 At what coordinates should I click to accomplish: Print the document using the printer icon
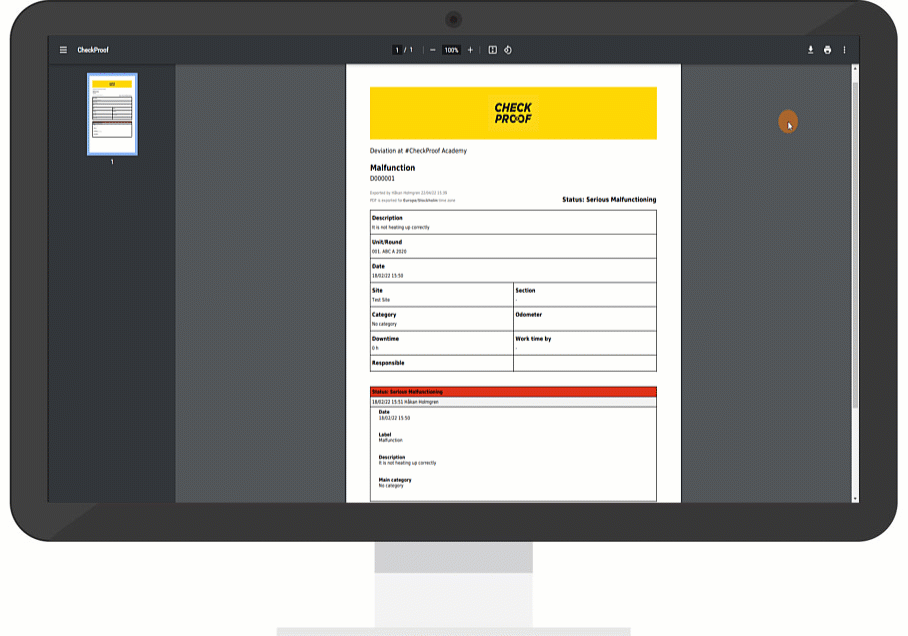click(x=827, y=50)
